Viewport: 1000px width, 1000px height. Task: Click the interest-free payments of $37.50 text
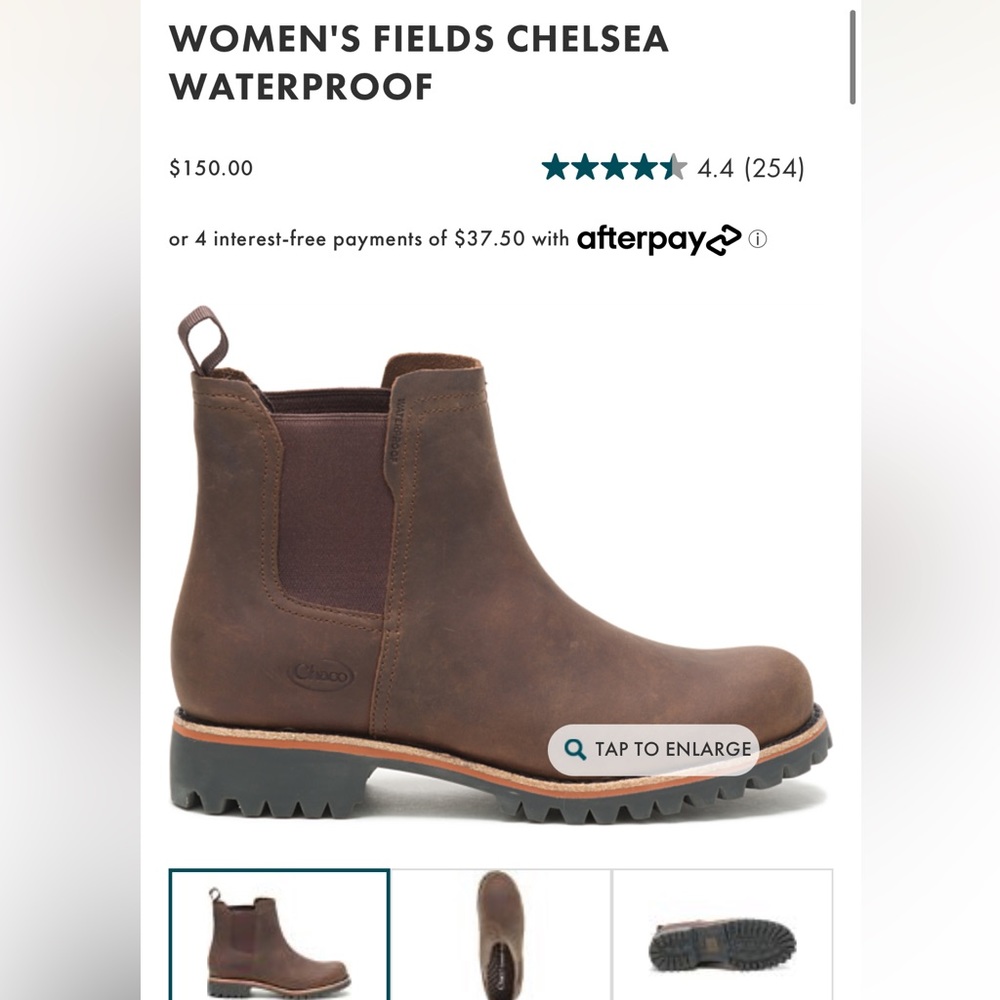click(360, 240)
